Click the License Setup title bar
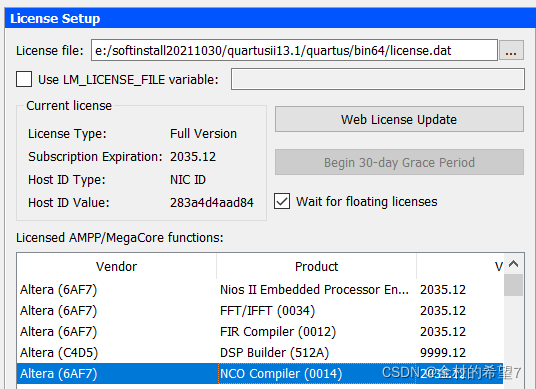 click(270, 18)
